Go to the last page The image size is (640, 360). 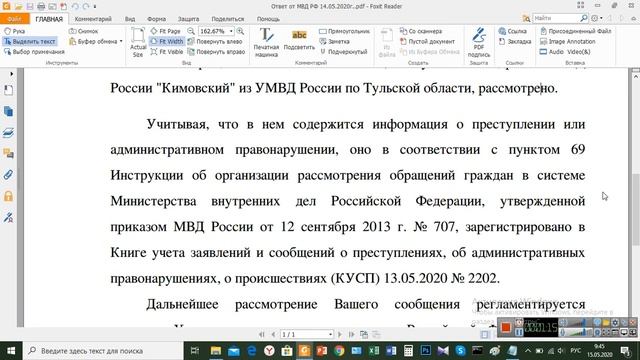point(351,334)
